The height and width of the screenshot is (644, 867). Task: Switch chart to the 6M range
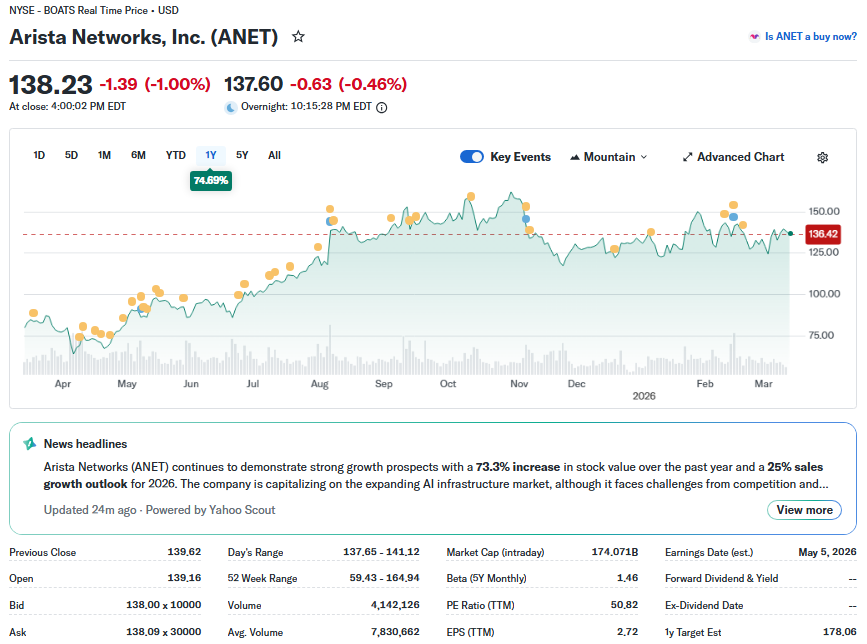[138, 155]
